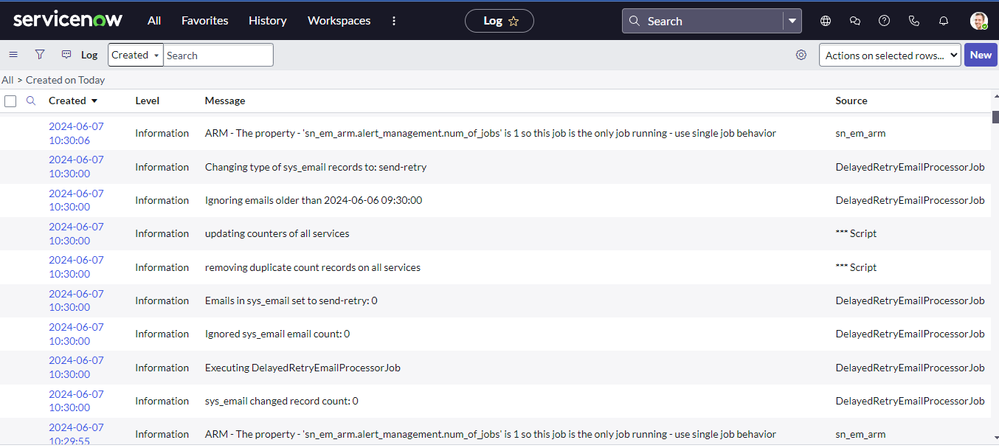Open the globe application scope picker
The image size is (999, 446).
[826, 21]
